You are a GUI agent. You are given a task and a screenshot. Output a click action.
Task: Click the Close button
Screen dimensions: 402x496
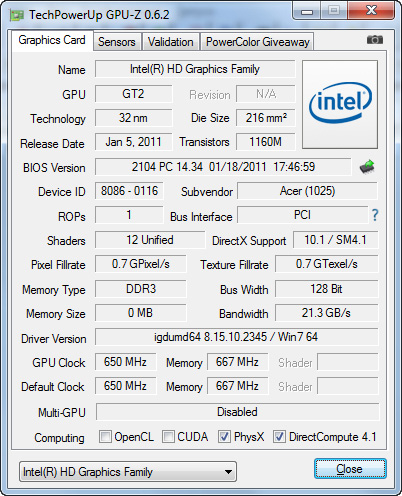click(x=350, y=469)
